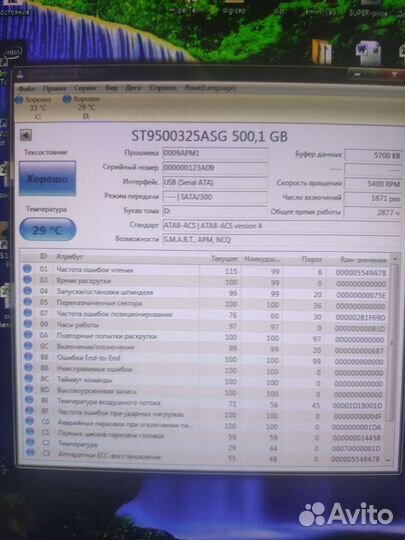Open the Файл menu

27,89
